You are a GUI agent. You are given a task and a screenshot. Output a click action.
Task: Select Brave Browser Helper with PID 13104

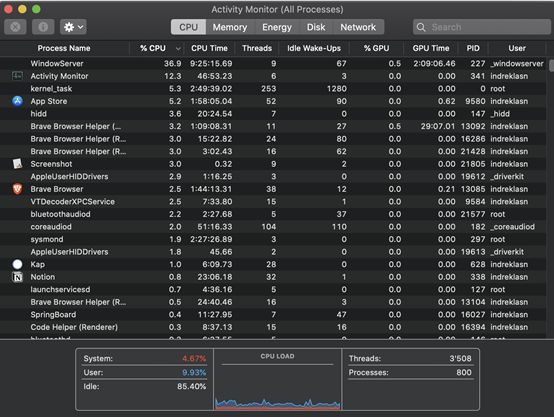pos(273,302)
